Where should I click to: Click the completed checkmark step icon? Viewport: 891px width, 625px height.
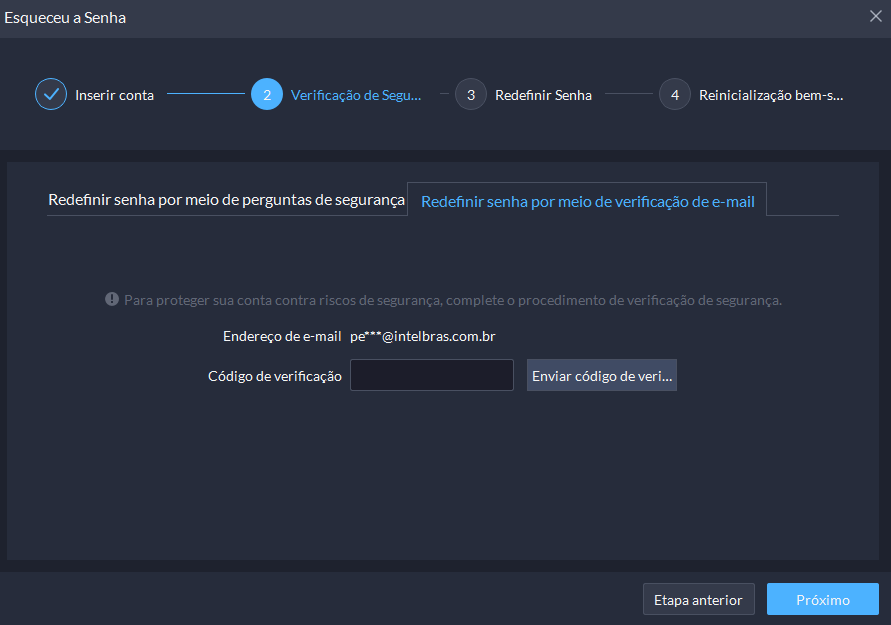point(51,94)
